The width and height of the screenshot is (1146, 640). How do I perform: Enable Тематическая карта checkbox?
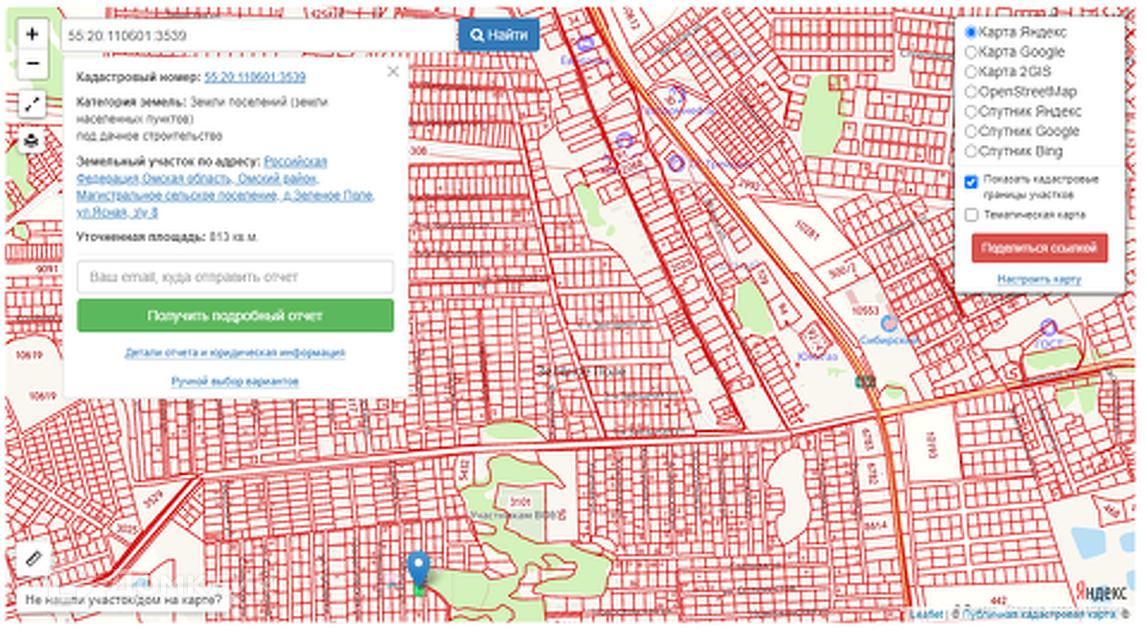point(971,215)
